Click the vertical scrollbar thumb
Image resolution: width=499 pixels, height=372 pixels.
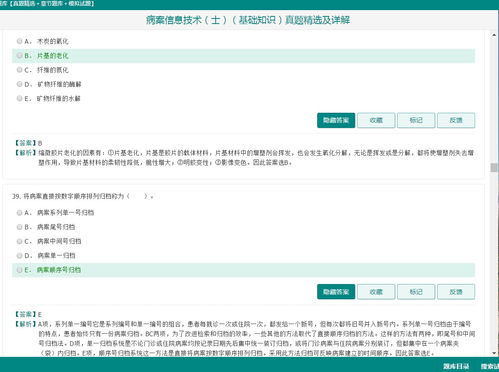tap(494, 168)
